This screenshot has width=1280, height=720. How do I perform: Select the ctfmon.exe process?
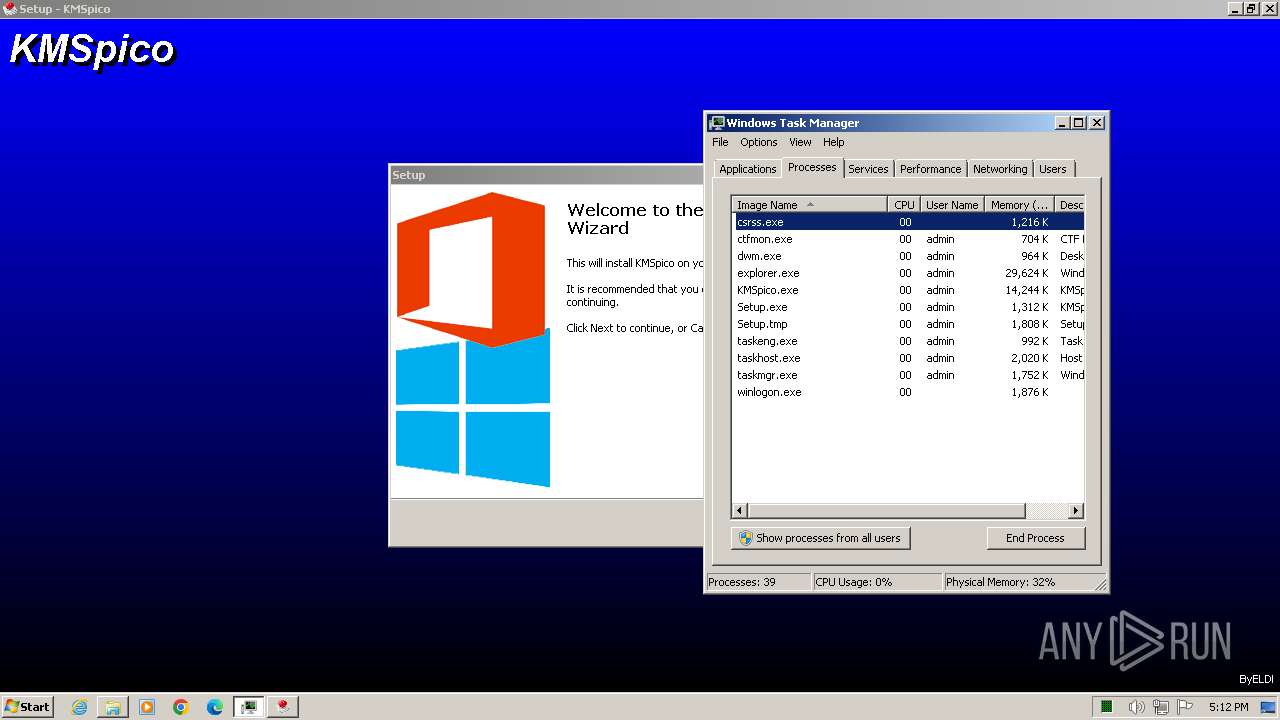pyautogui.click(x=908, y=239)
